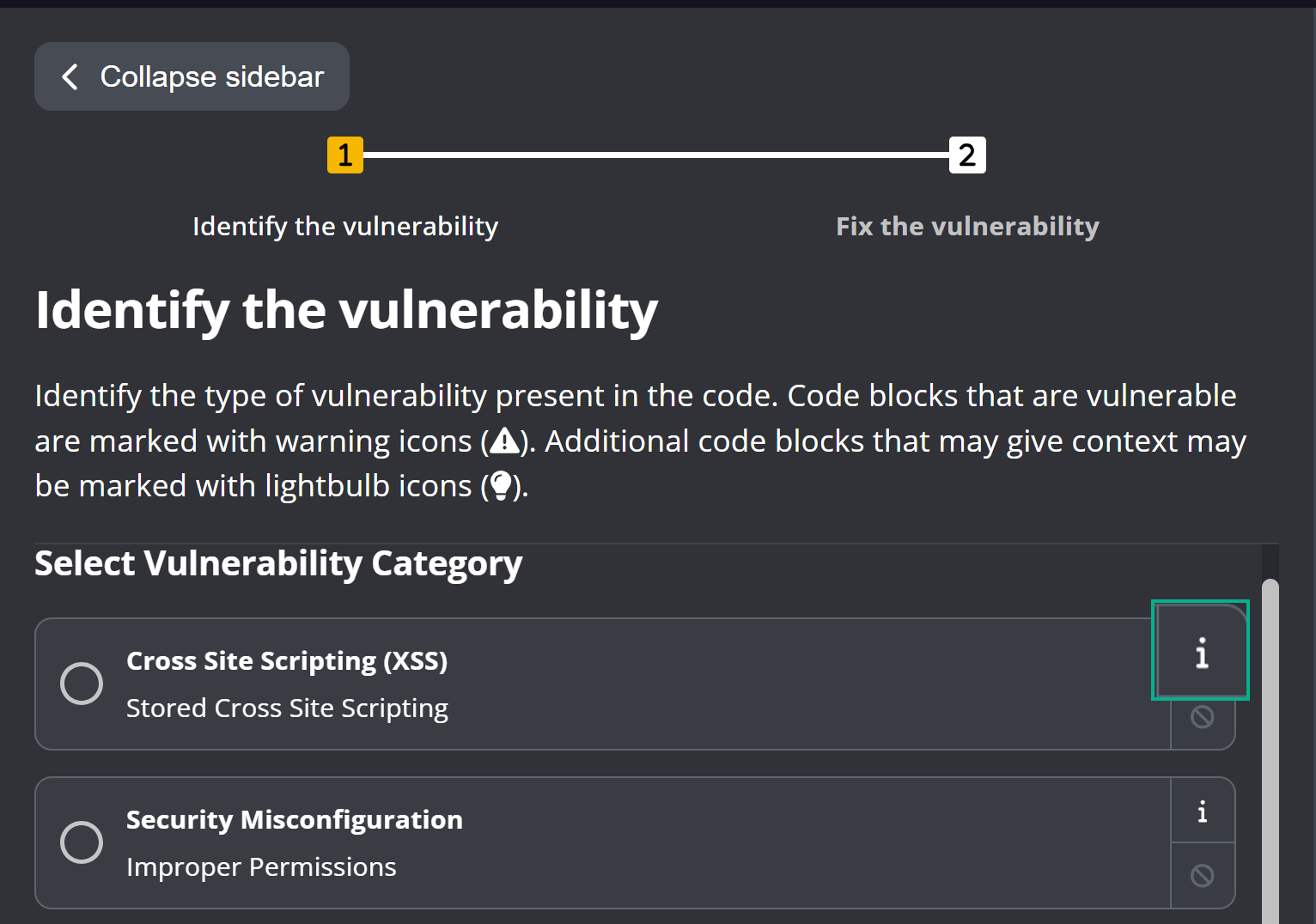
Task: Click the left chevron in Collapse sidebar
Action: tap(70, 76)
